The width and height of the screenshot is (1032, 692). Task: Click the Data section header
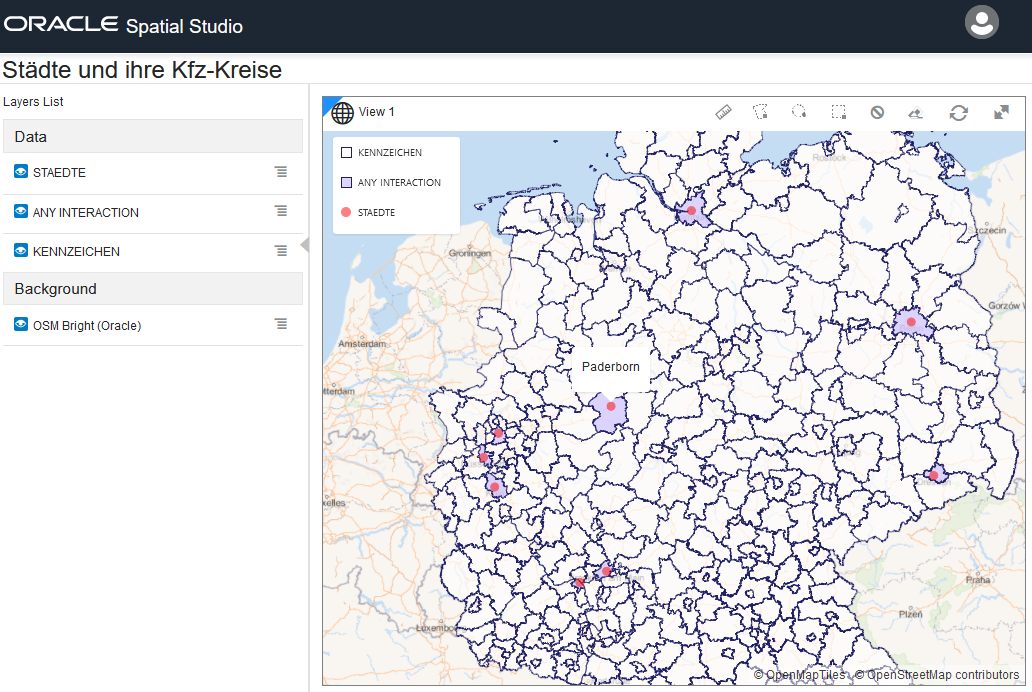(x=153, y=136)
